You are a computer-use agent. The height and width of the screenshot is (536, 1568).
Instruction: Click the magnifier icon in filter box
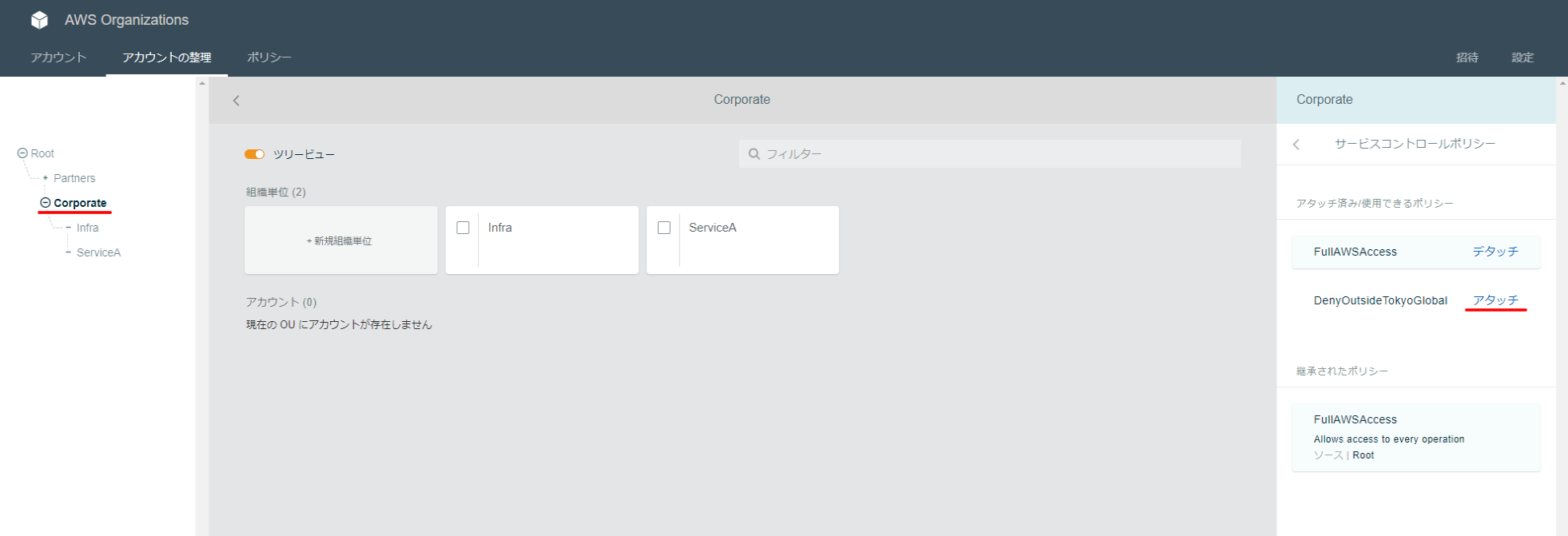tap(754, 154)
